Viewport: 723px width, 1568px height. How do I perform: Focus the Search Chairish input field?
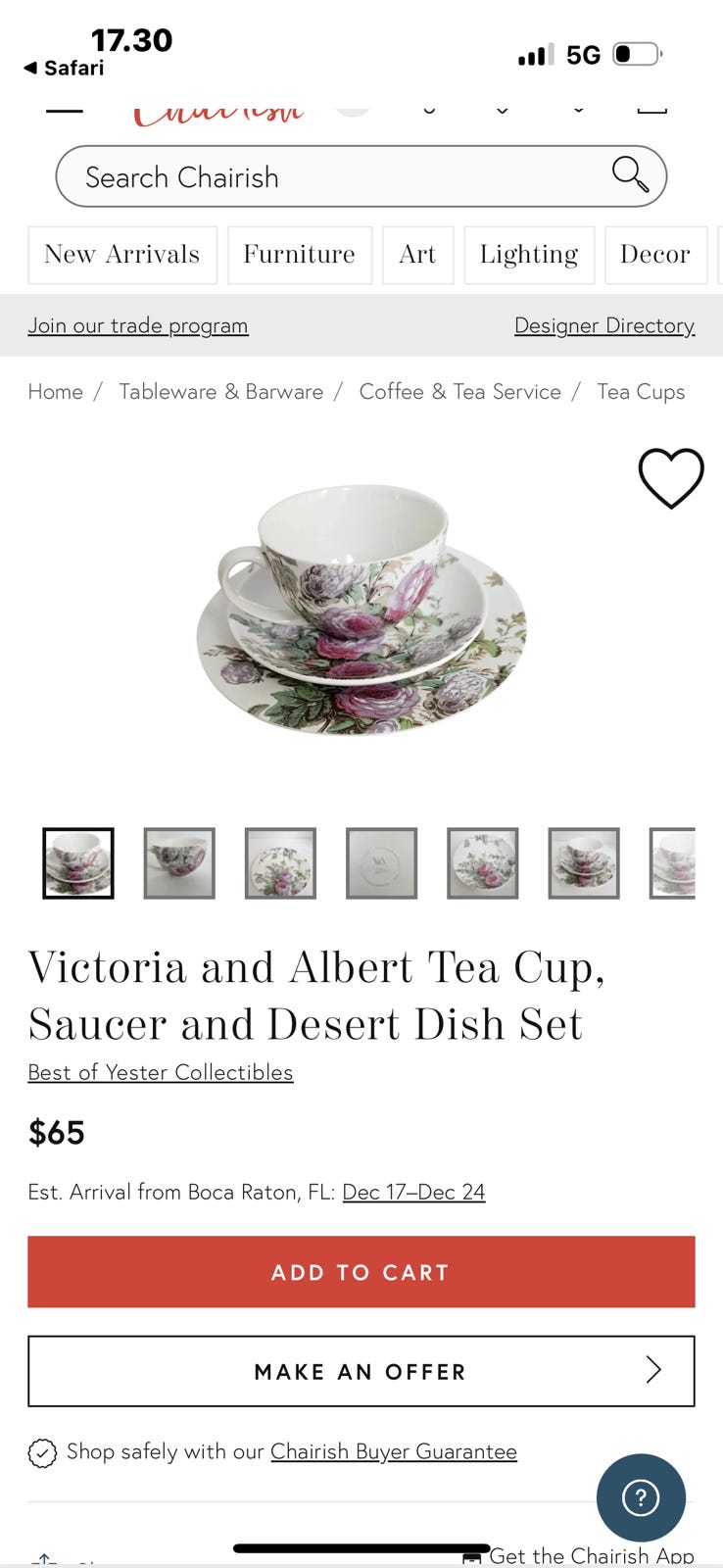point(361,176)
